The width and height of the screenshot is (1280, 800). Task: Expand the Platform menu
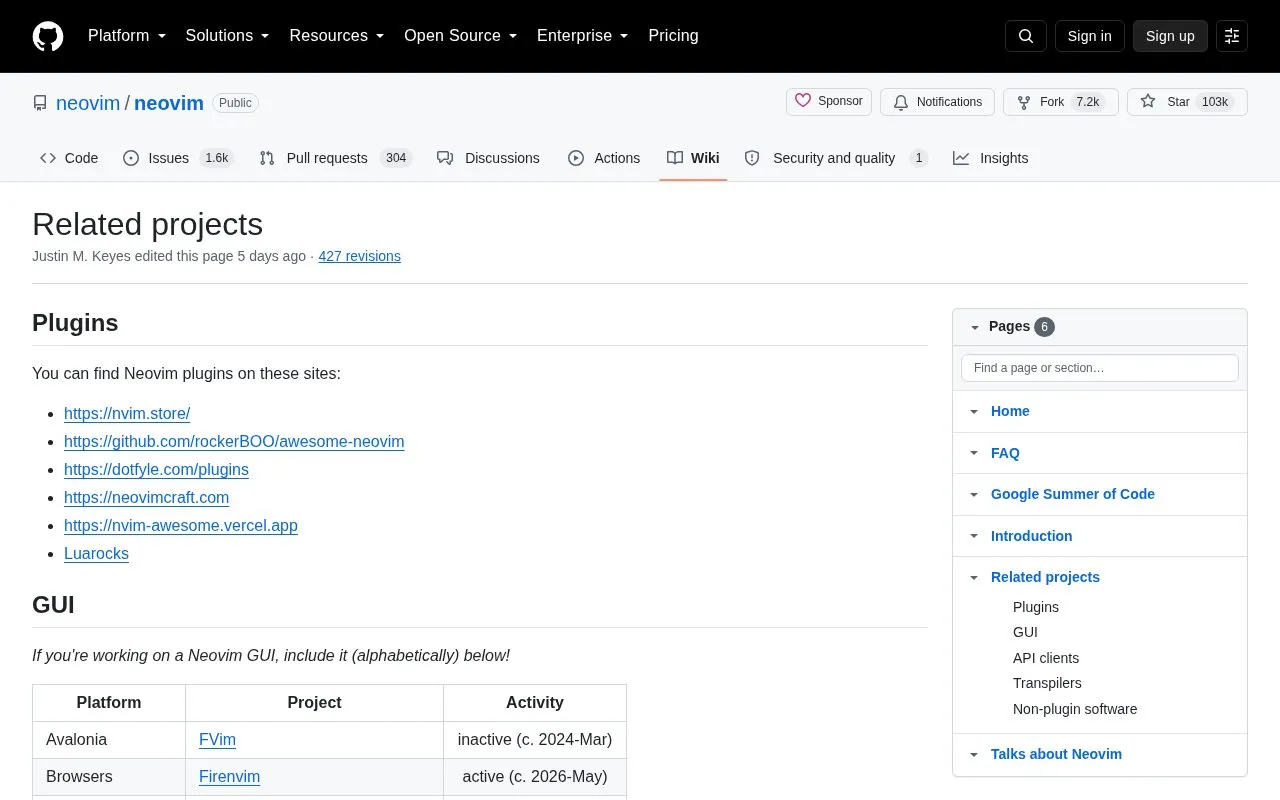[x=127, y=36]
